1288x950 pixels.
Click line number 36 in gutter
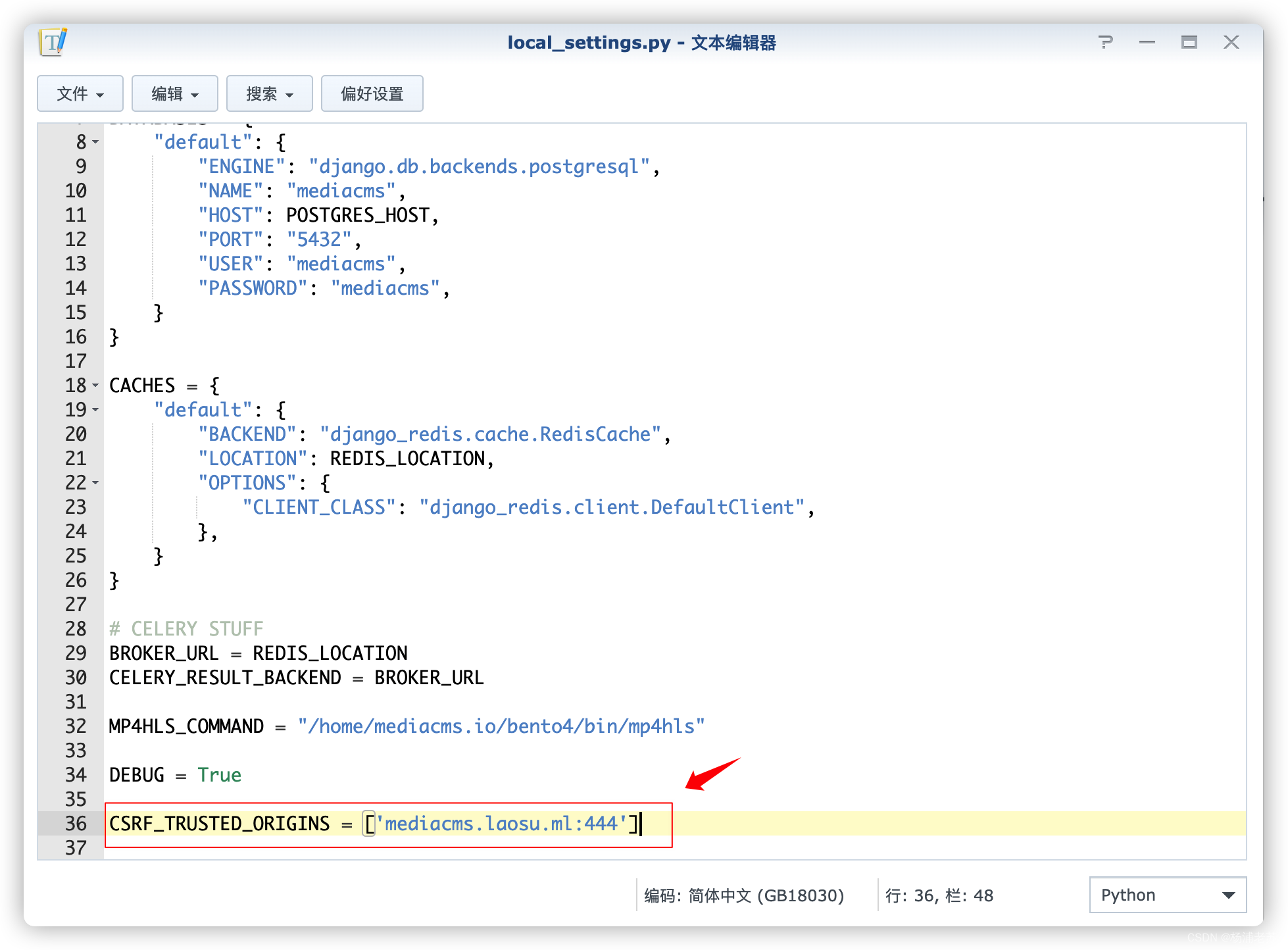[x=76, y=824]
